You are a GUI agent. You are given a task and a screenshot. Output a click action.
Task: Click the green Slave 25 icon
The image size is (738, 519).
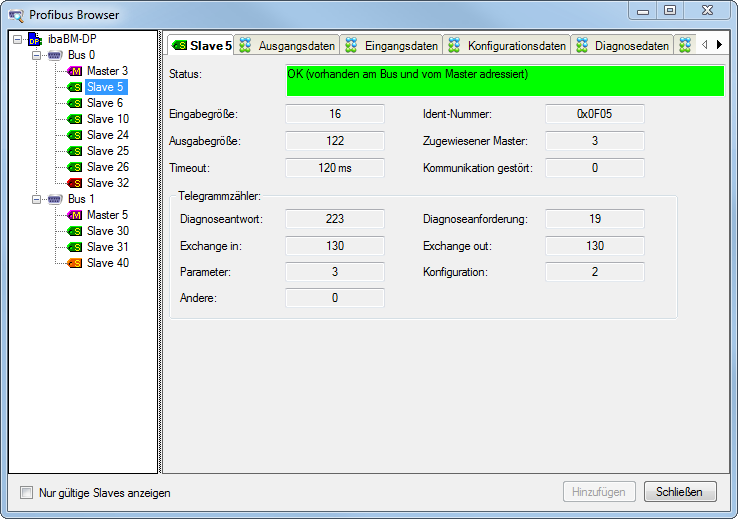74,151
